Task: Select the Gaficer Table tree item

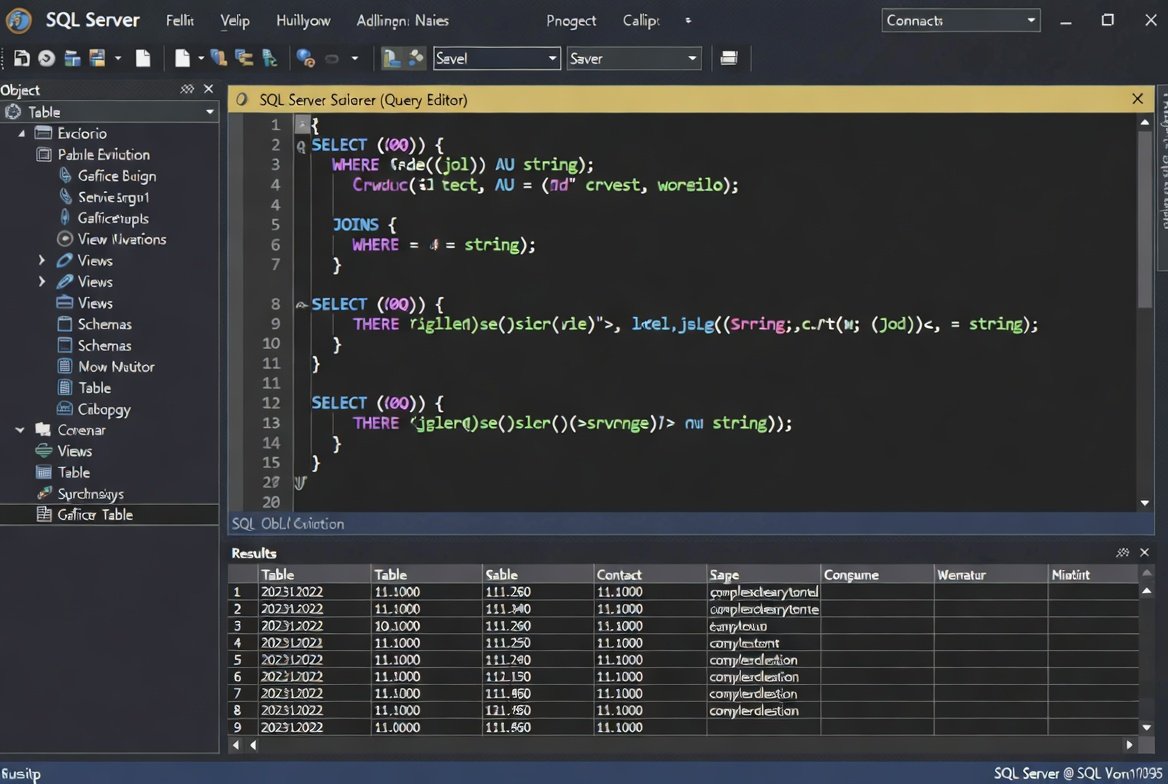Action: (110, 514)
